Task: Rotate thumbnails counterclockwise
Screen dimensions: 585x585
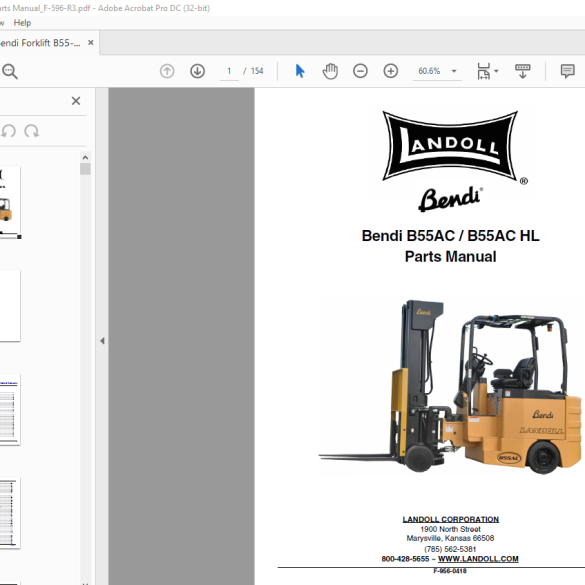Action: pos(9,131)
